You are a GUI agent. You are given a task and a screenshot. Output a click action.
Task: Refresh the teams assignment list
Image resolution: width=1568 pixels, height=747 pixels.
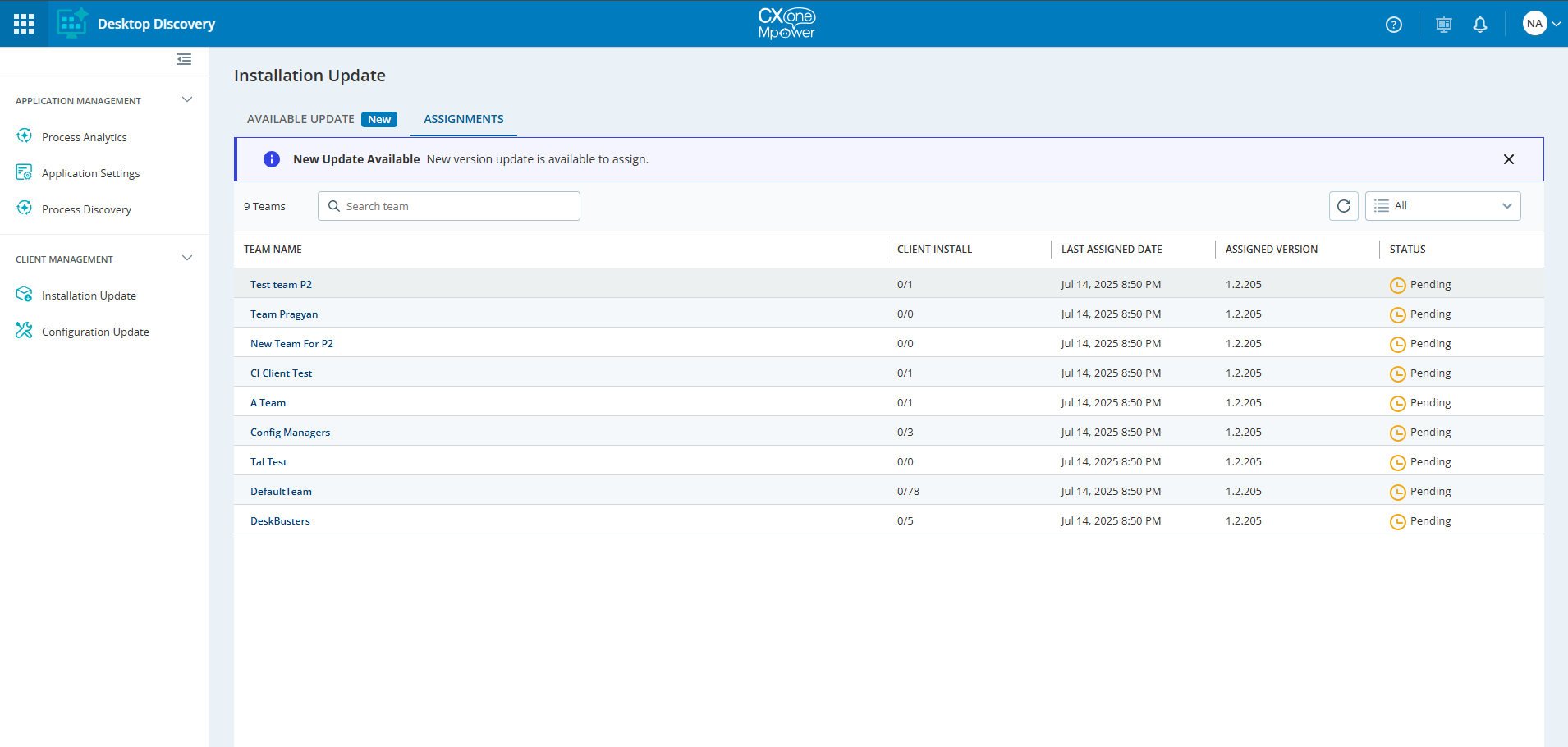(1343, 206)
